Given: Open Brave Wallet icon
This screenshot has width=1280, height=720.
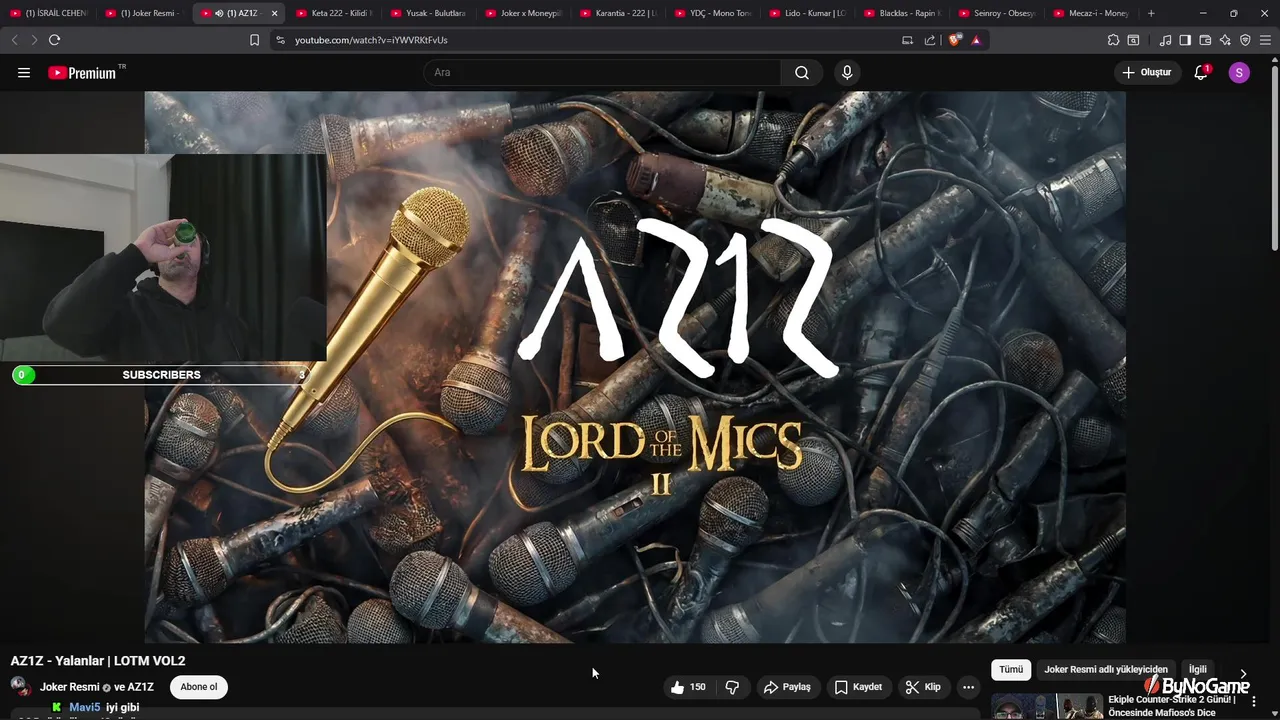Looking at the screenshot, I should [x=1205, y=40].
